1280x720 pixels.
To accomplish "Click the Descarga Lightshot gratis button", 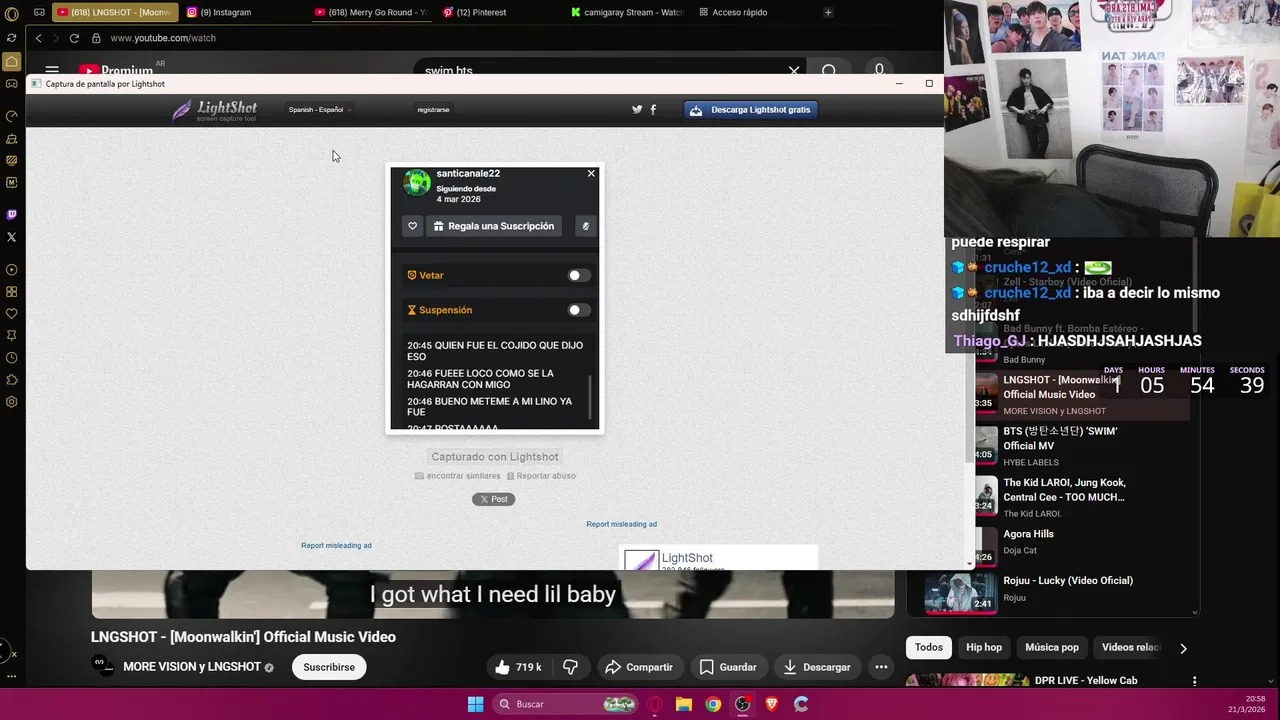I will 751,110.
